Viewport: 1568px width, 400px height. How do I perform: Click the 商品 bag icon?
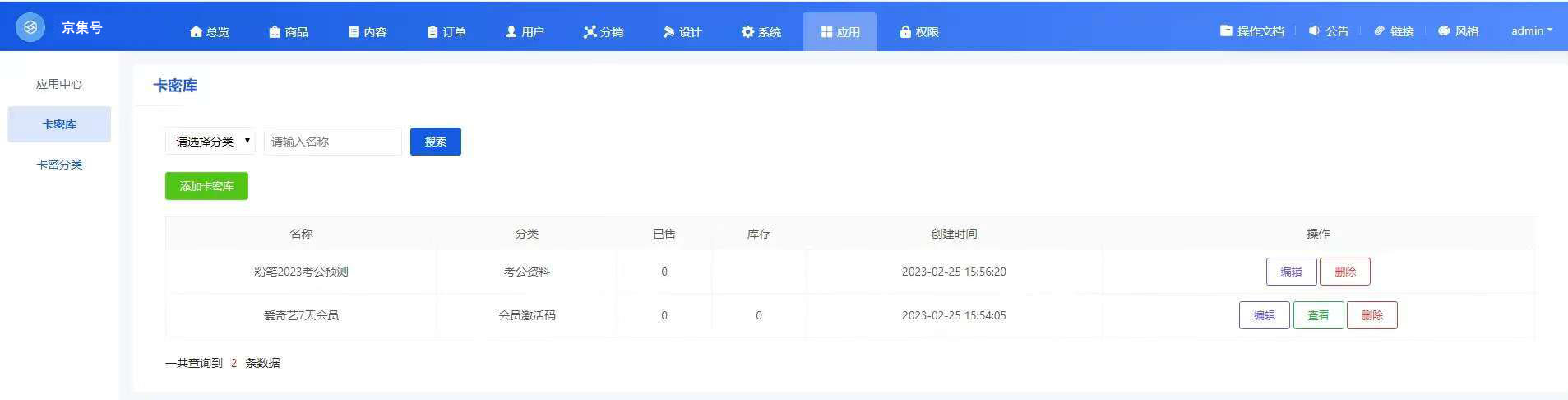coord(275,32)
